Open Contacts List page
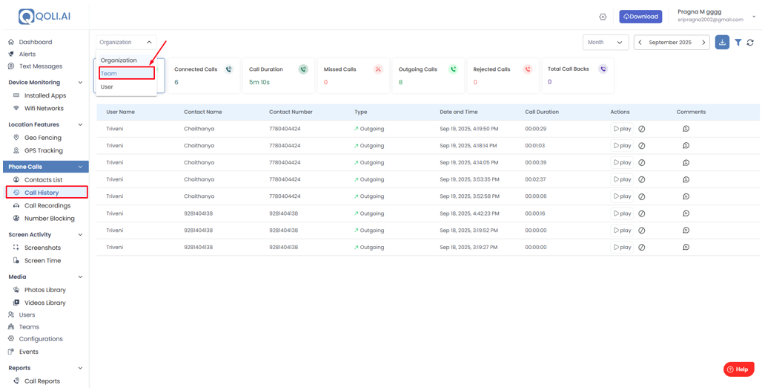 (43, 180)
